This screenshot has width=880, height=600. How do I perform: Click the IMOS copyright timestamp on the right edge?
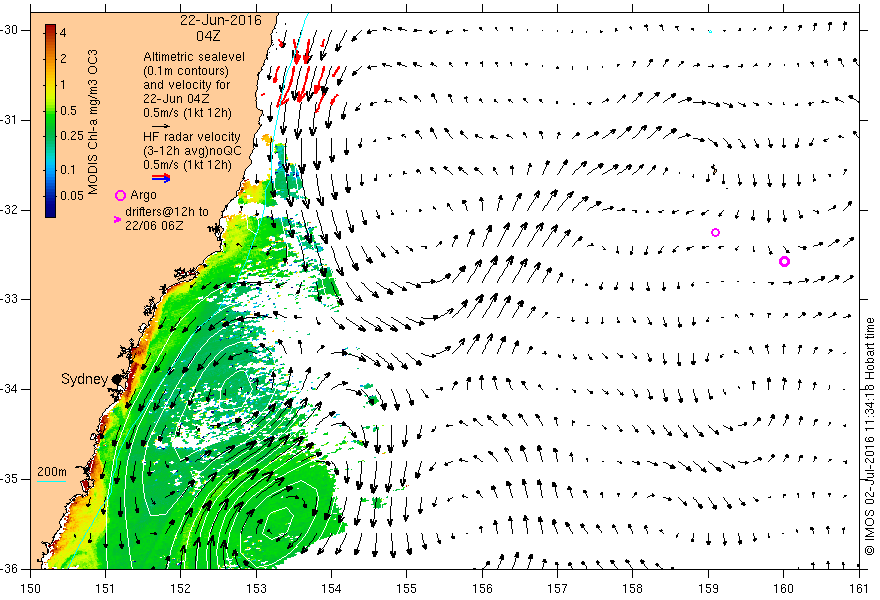click(870, 437)
